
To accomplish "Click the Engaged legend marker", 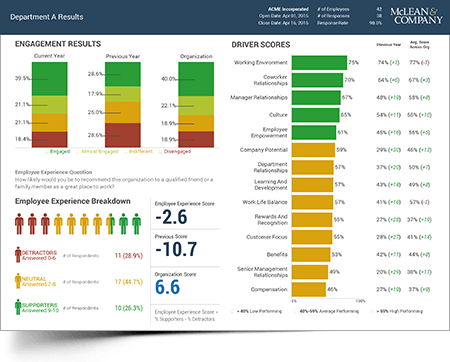I will point(47,152).
